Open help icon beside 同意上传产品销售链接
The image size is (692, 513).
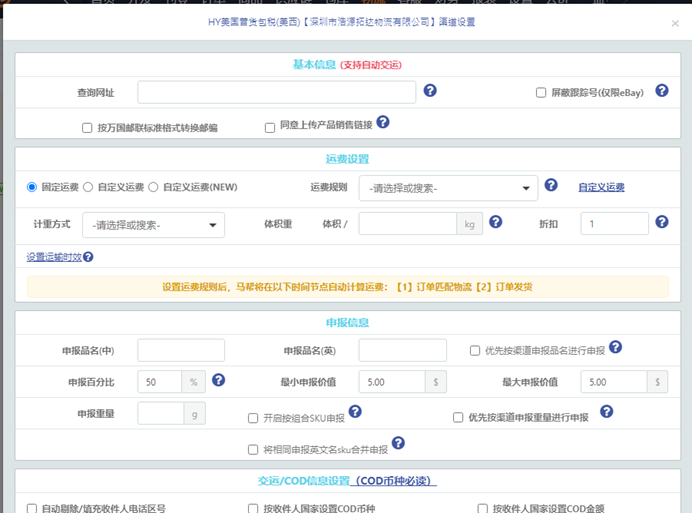click(383, 122)
